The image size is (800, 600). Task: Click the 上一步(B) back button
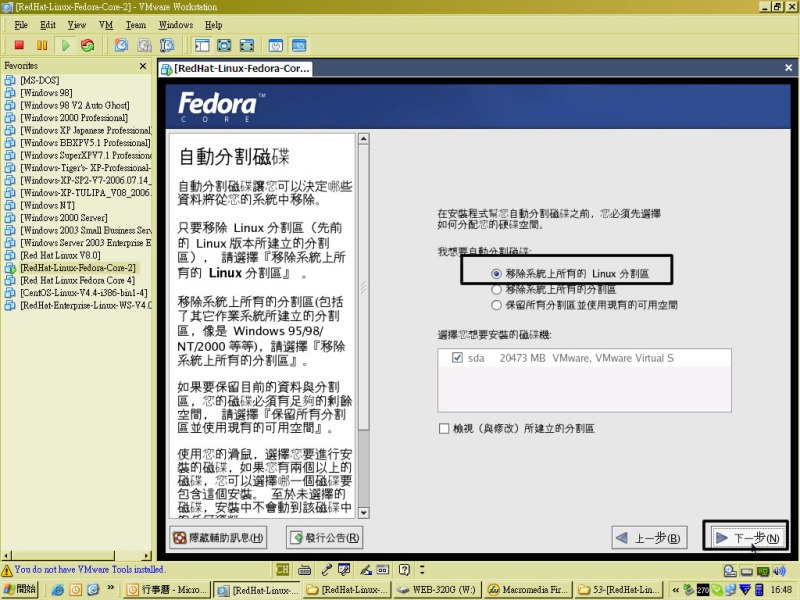click(649, 538)
